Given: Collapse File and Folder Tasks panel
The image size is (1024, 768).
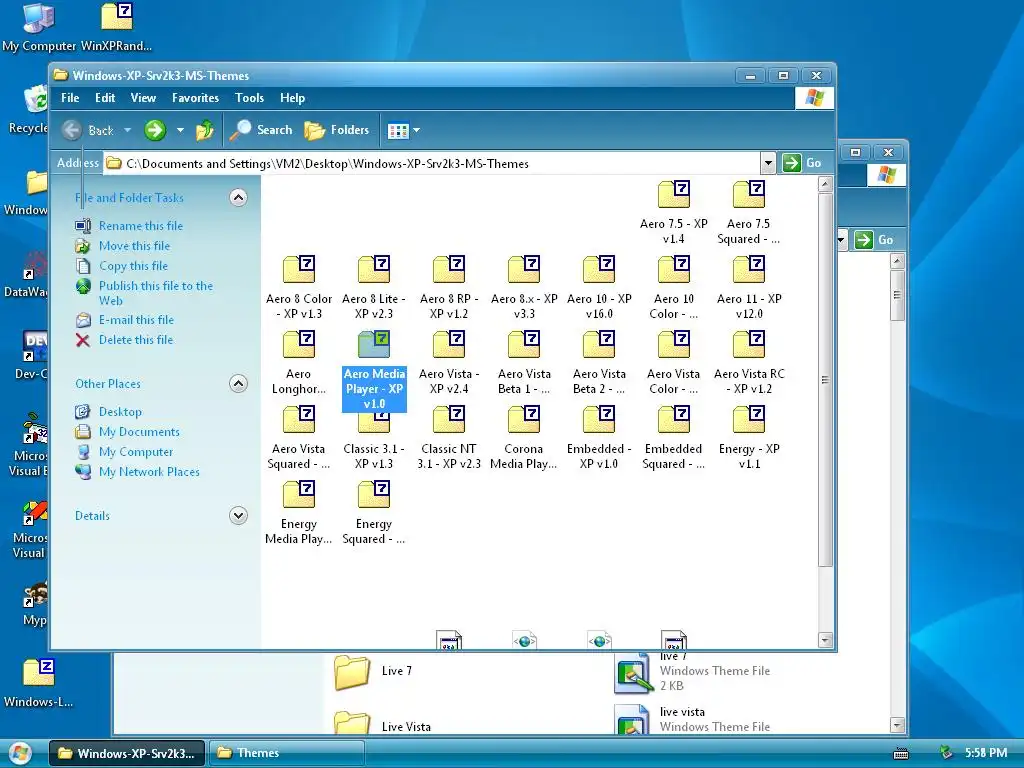Looking at the screenshot, I should pyautogui.click(x=238, y=197).
